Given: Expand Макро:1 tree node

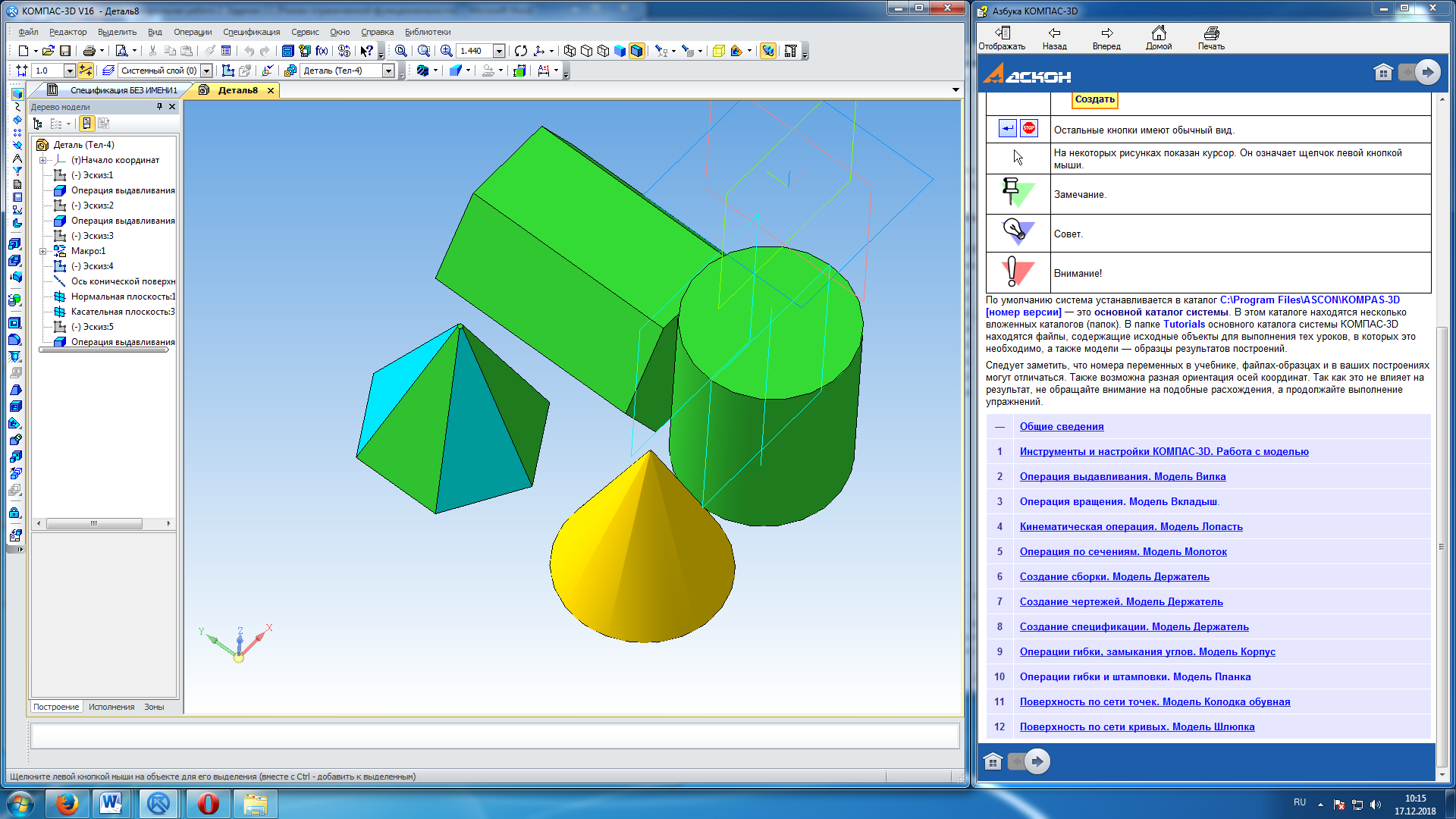Looking at the screenshot, I should coord(42,251).
